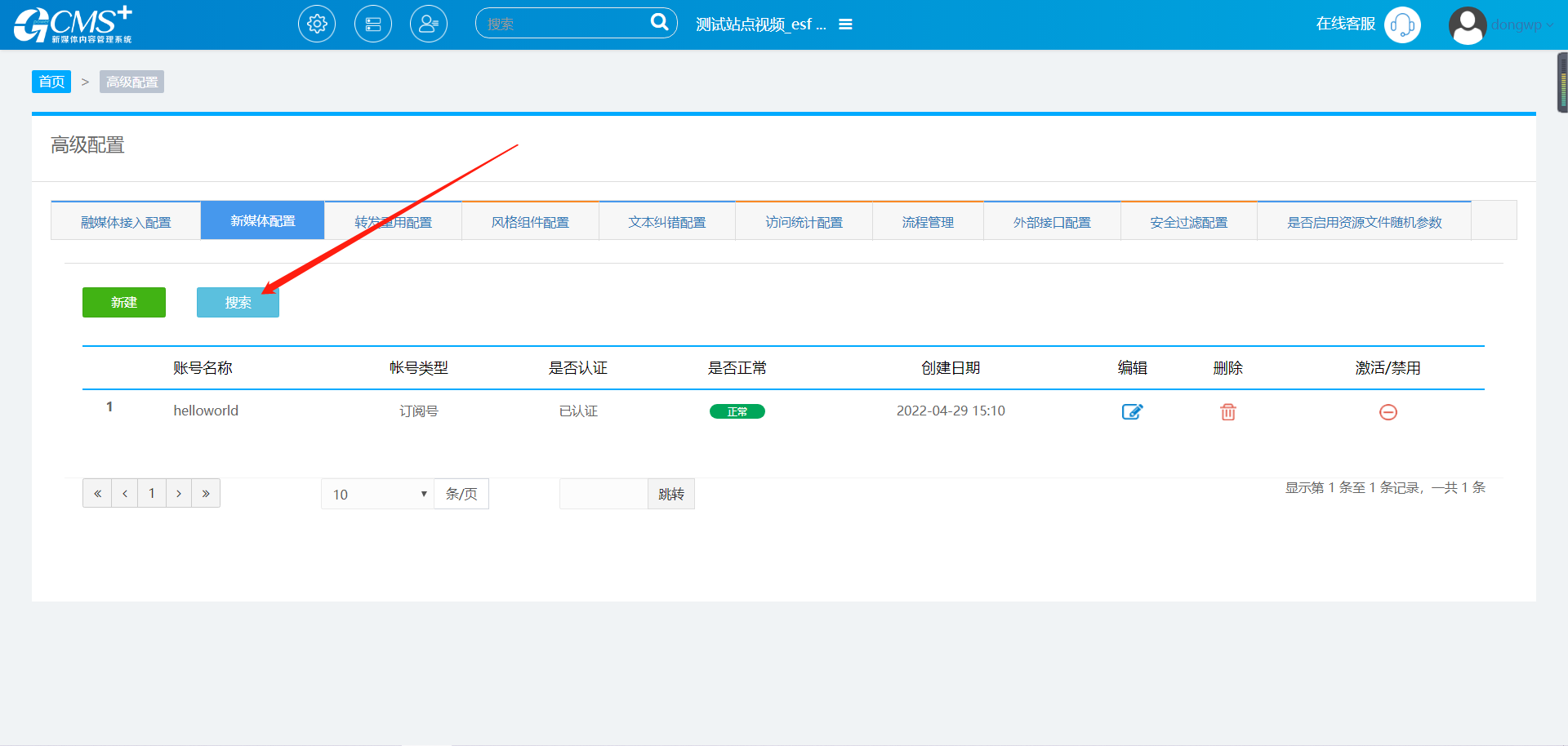Disable the helloworld account
Image resolution: width=1568 pixels, height=746 pixels.
(x=1388, y=412)
